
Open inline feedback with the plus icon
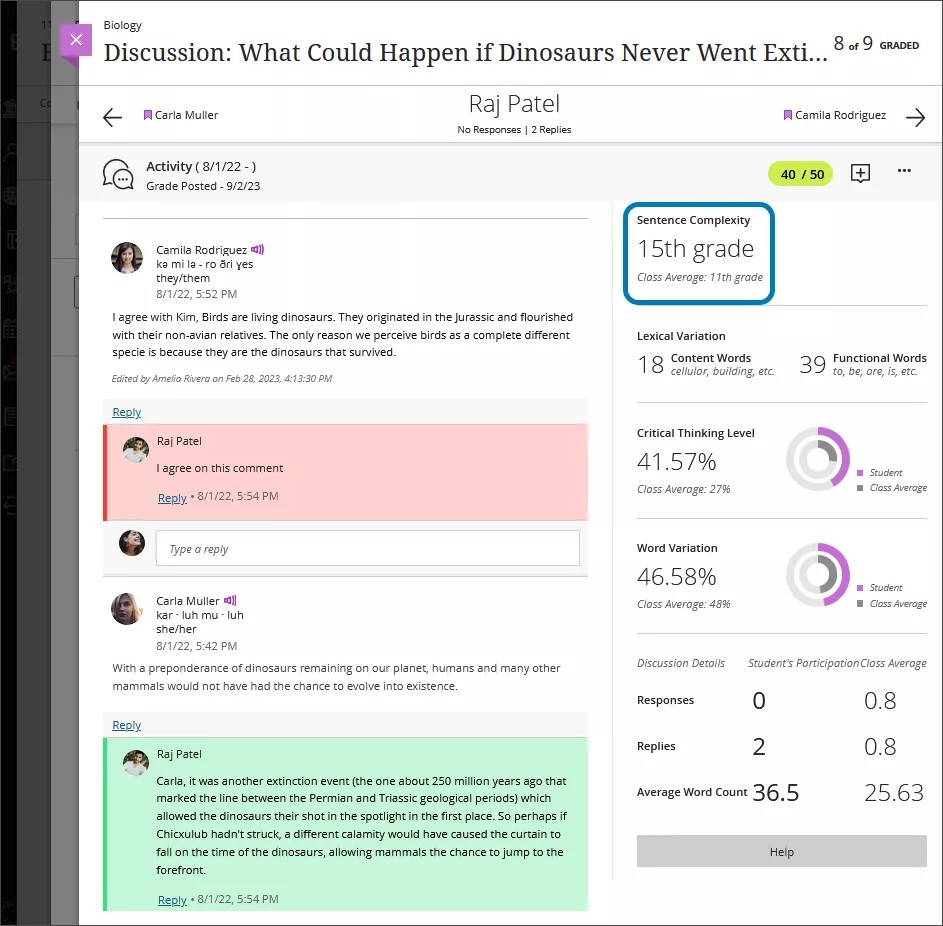(860, 173)
